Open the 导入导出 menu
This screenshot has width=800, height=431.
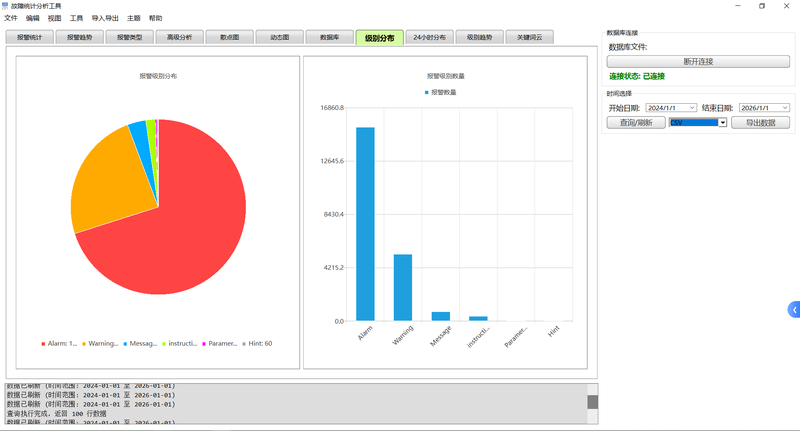click(105, 18)
